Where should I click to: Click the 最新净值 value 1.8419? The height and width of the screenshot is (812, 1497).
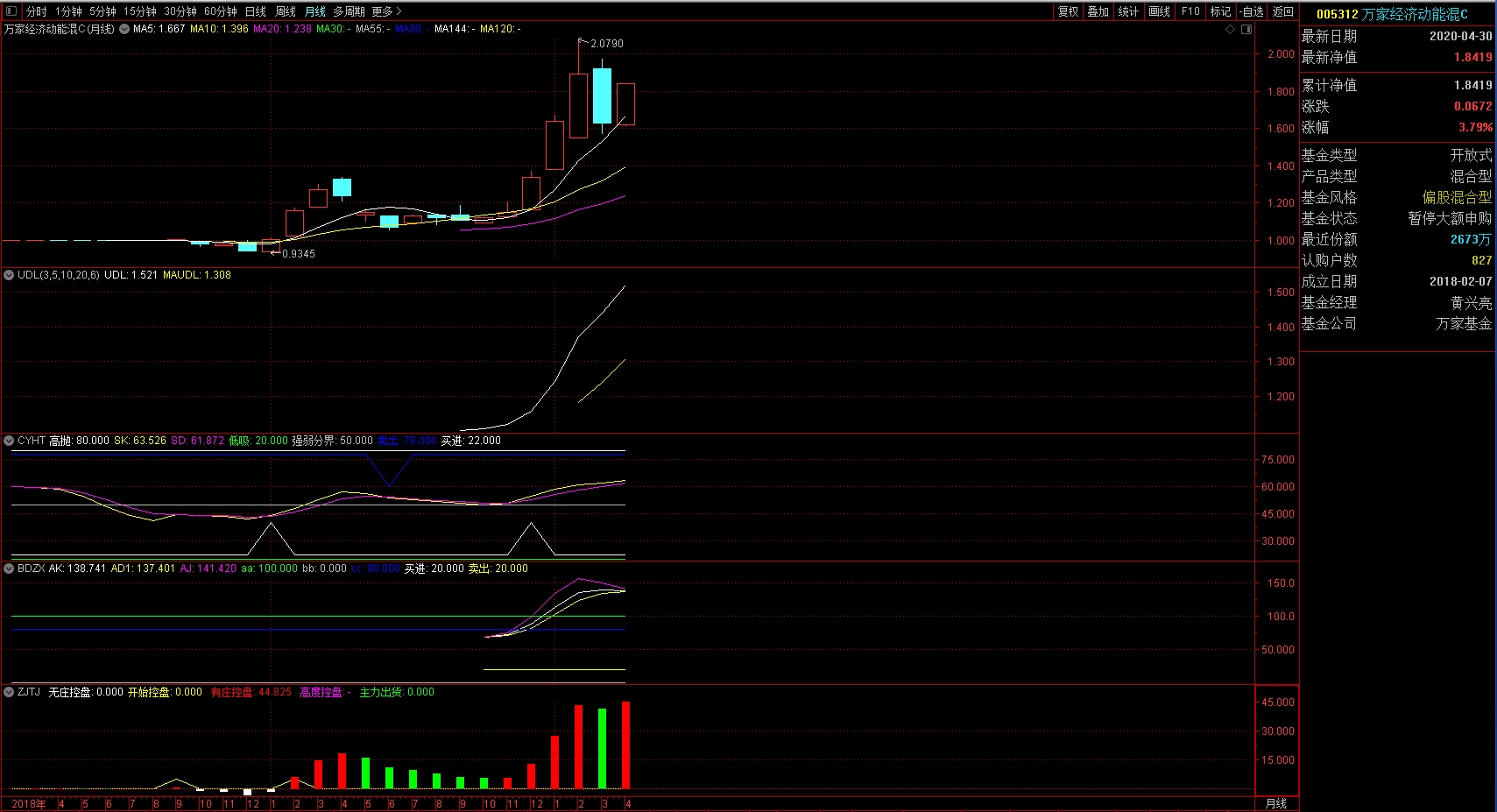click(1473, 57)
